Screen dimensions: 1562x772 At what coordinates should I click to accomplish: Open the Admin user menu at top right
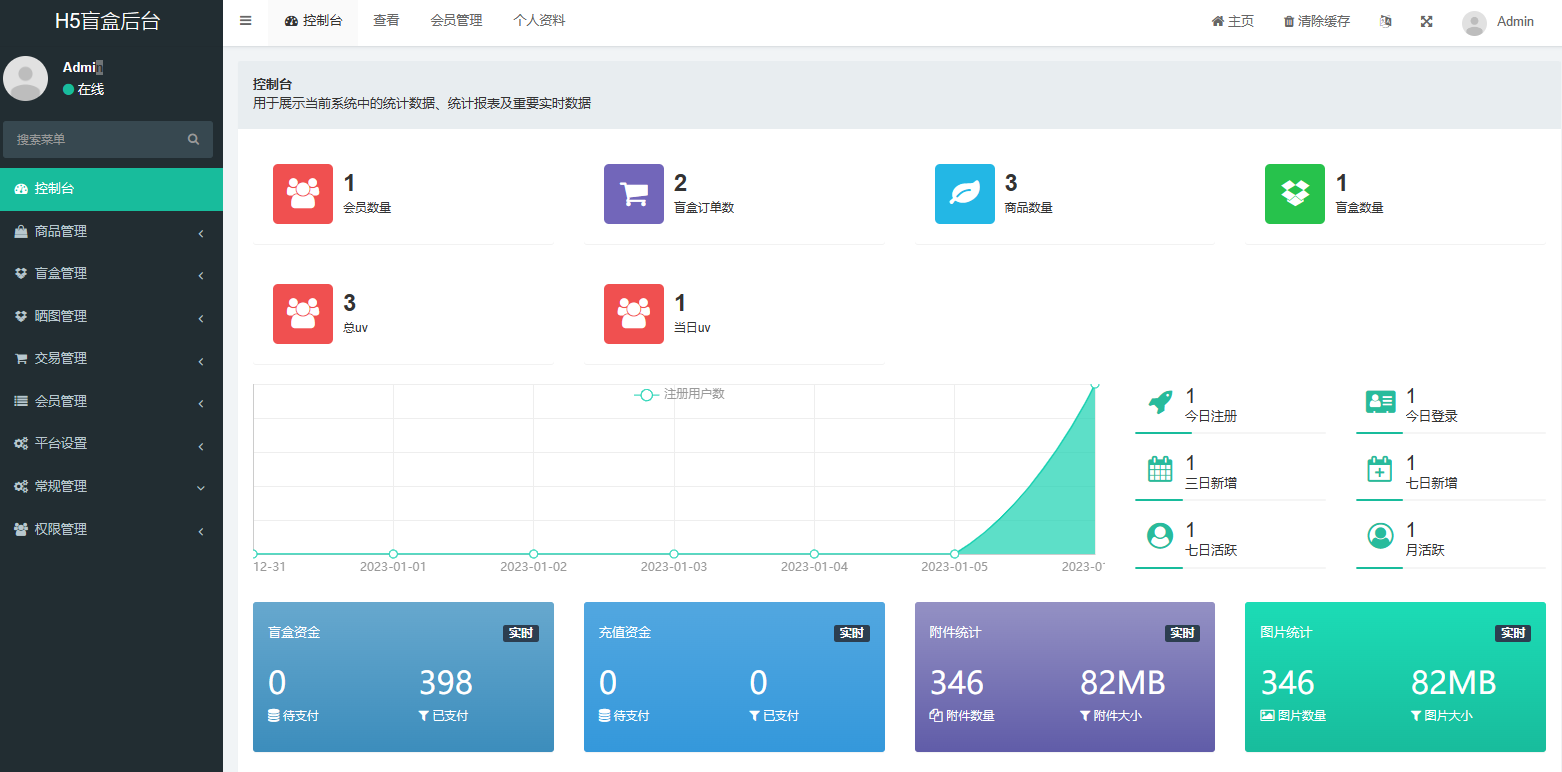click(x=1498, y=22)
